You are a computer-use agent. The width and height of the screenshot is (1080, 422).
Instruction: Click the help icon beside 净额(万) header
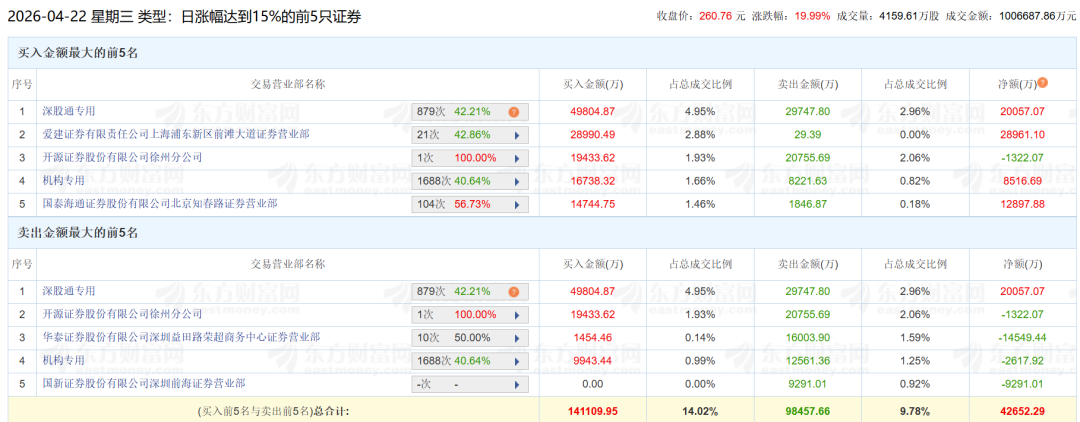tap(1042, 83)
